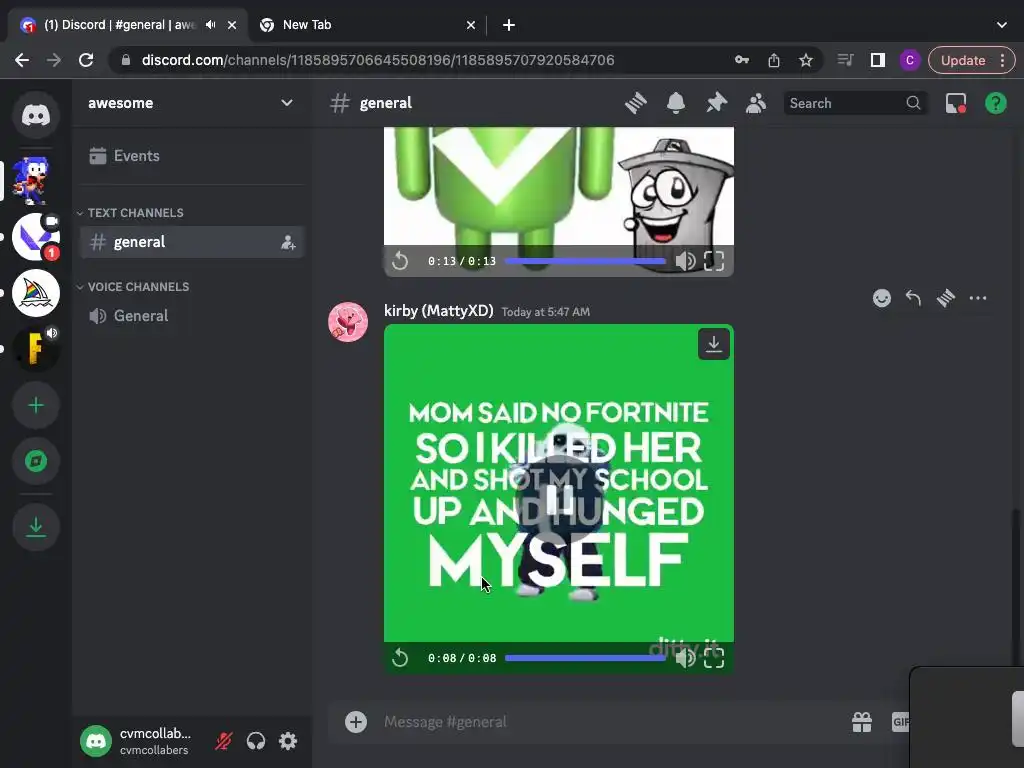Image resolution: width=1024 pixels, height=768 pixels.
Task: Toggle browser side panel
Action: [x=878, y=60]
